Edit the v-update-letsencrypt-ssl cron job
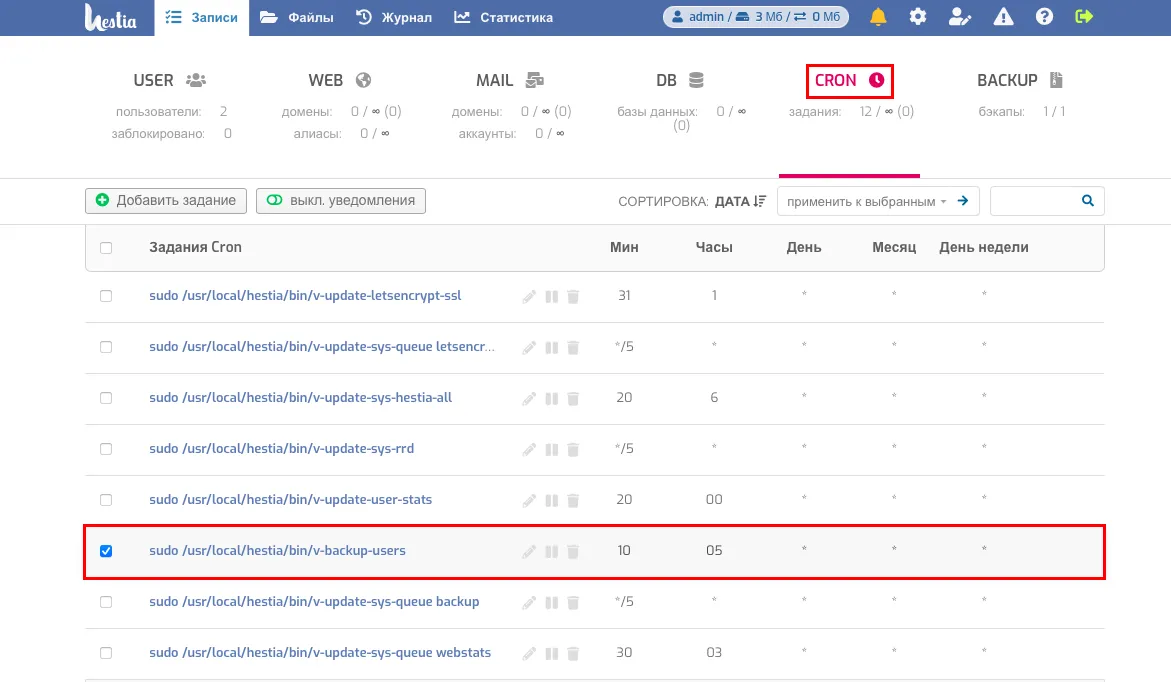1171x682 pixels. click(529, 297)
